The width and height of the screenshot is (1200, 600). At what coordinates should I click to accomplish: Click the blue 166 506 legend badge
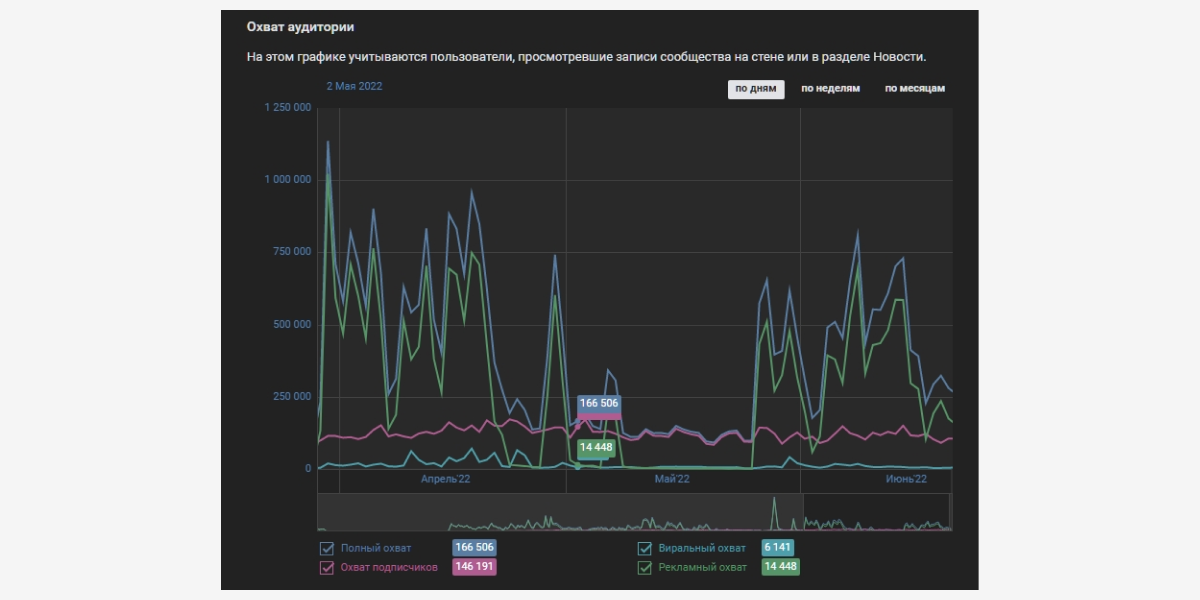[x=475, y=548]
